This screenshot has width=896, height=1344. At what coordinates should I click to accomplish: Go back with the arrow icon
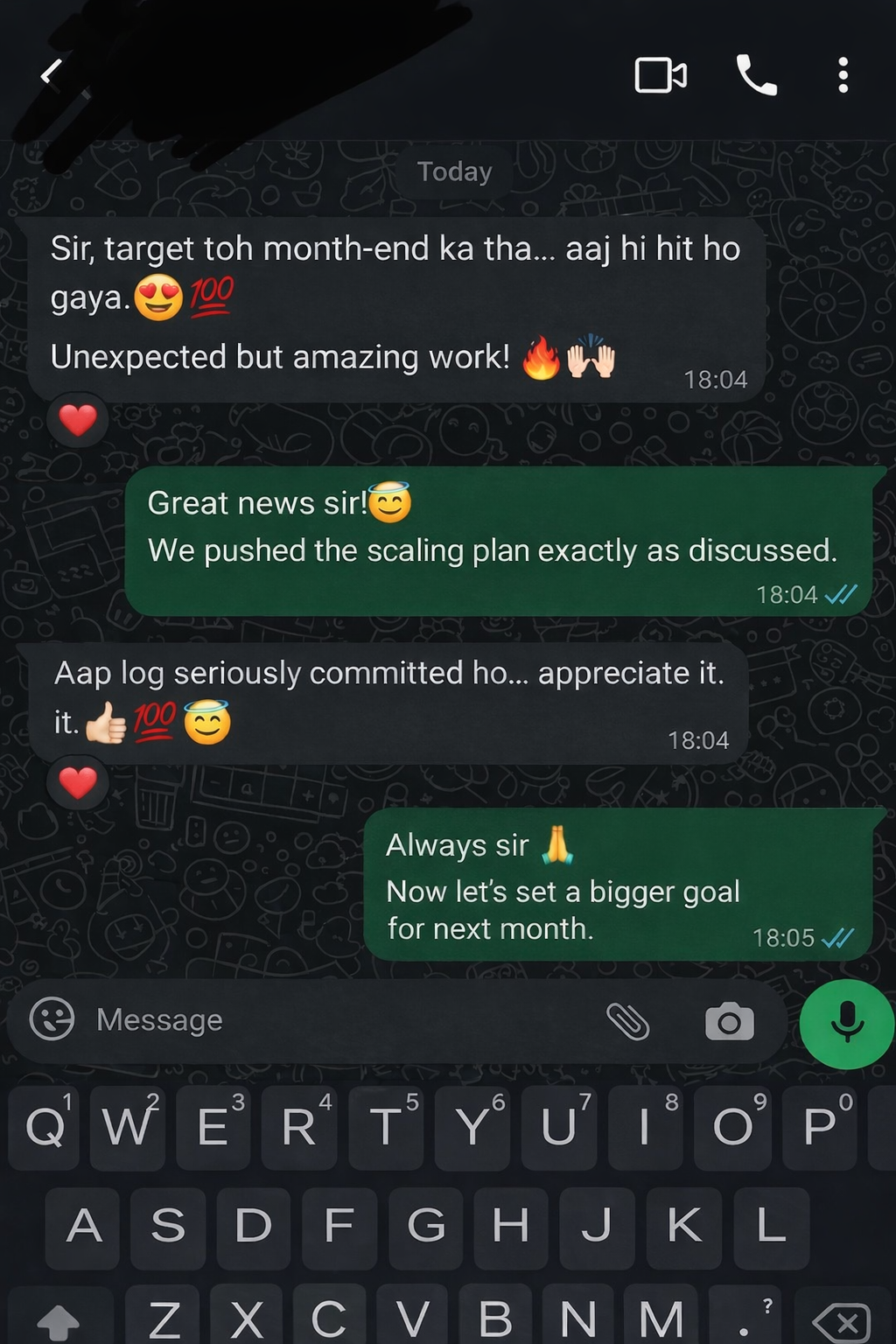coord(52,72)
